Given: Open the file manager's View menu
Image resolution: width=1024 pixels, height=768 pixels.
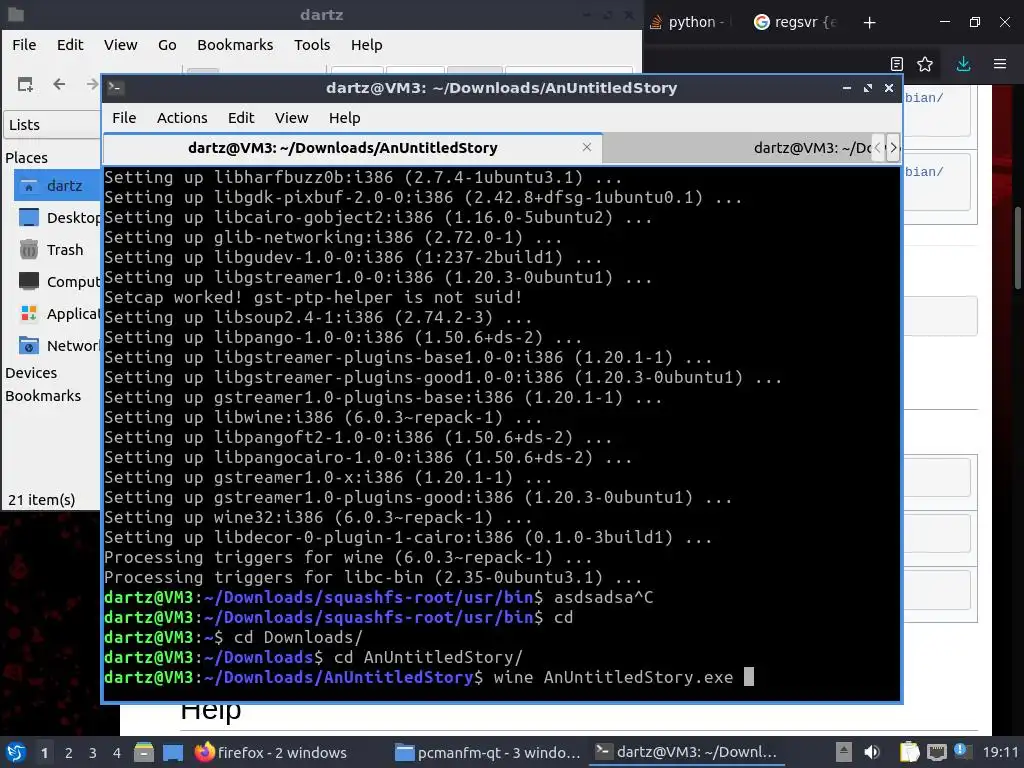Looking at the screenshot, I should pos(120,44).
